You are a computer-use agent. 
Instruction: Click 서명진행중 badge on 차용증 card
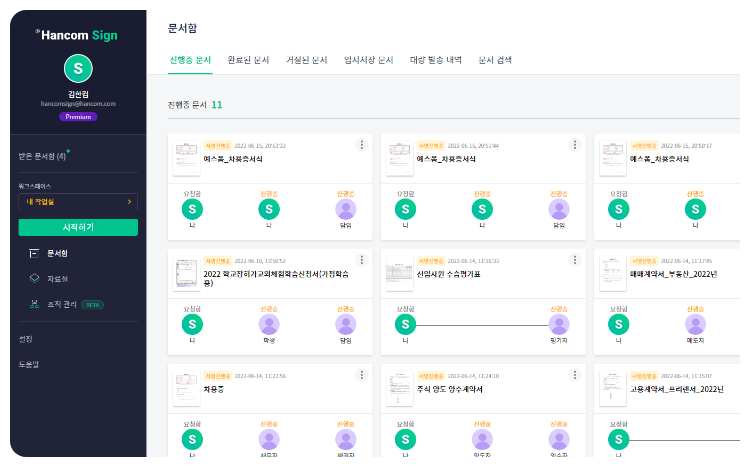(217, 376)
